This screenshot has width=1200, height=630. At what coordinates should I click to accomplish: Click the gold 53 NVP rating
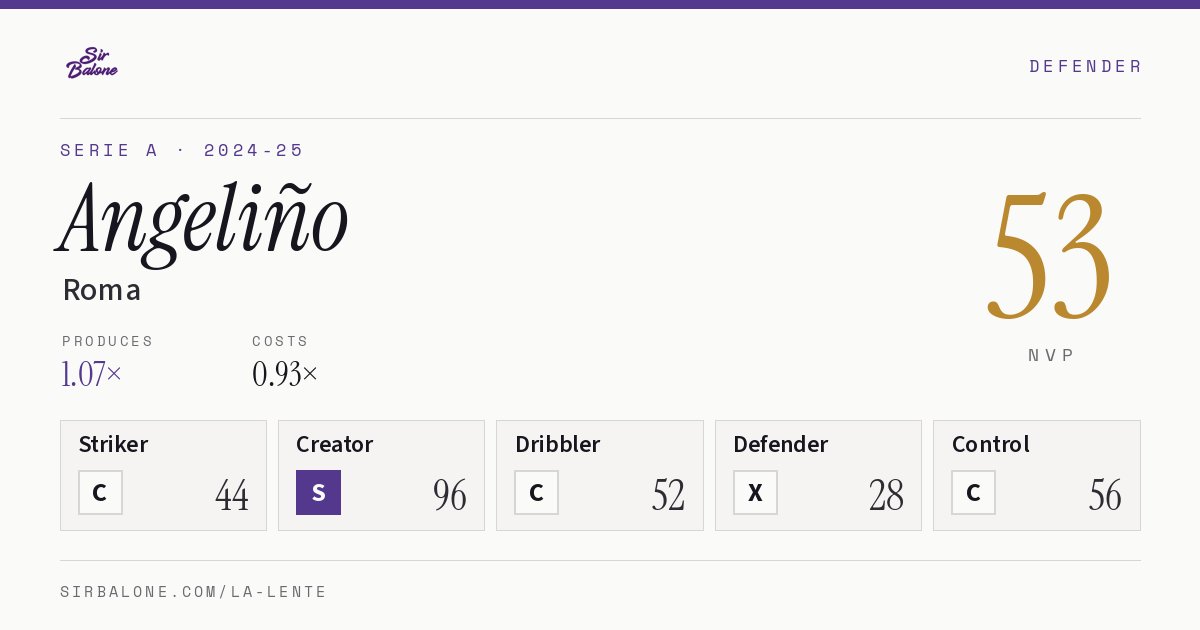(1050, 257)
